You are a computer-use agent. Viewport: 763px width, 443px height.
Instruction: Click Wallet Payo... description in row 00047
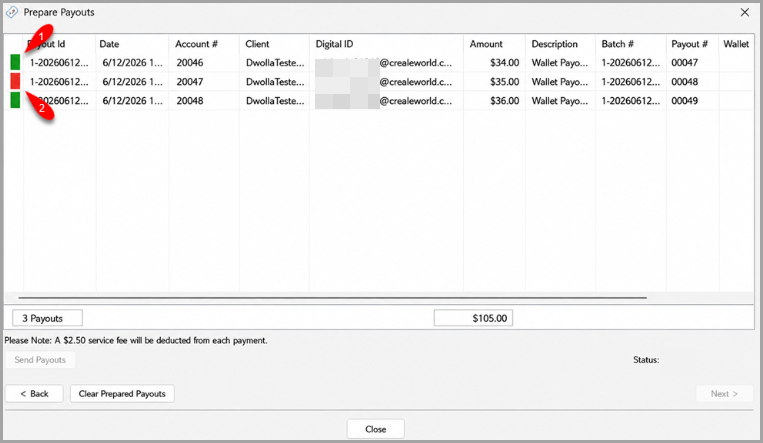coord(560,62)
